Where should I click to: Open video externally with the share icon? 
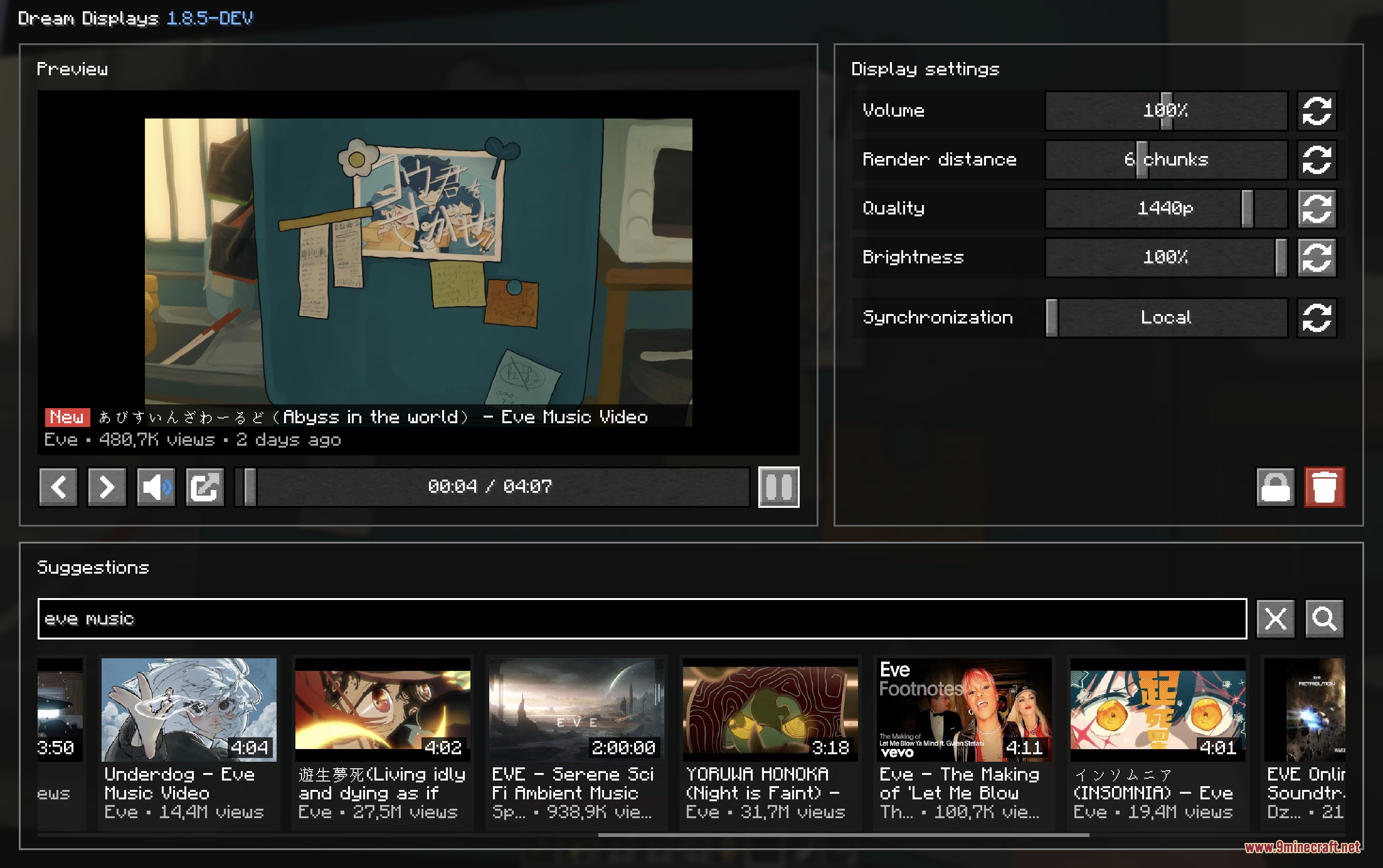[x=205, y=488]
